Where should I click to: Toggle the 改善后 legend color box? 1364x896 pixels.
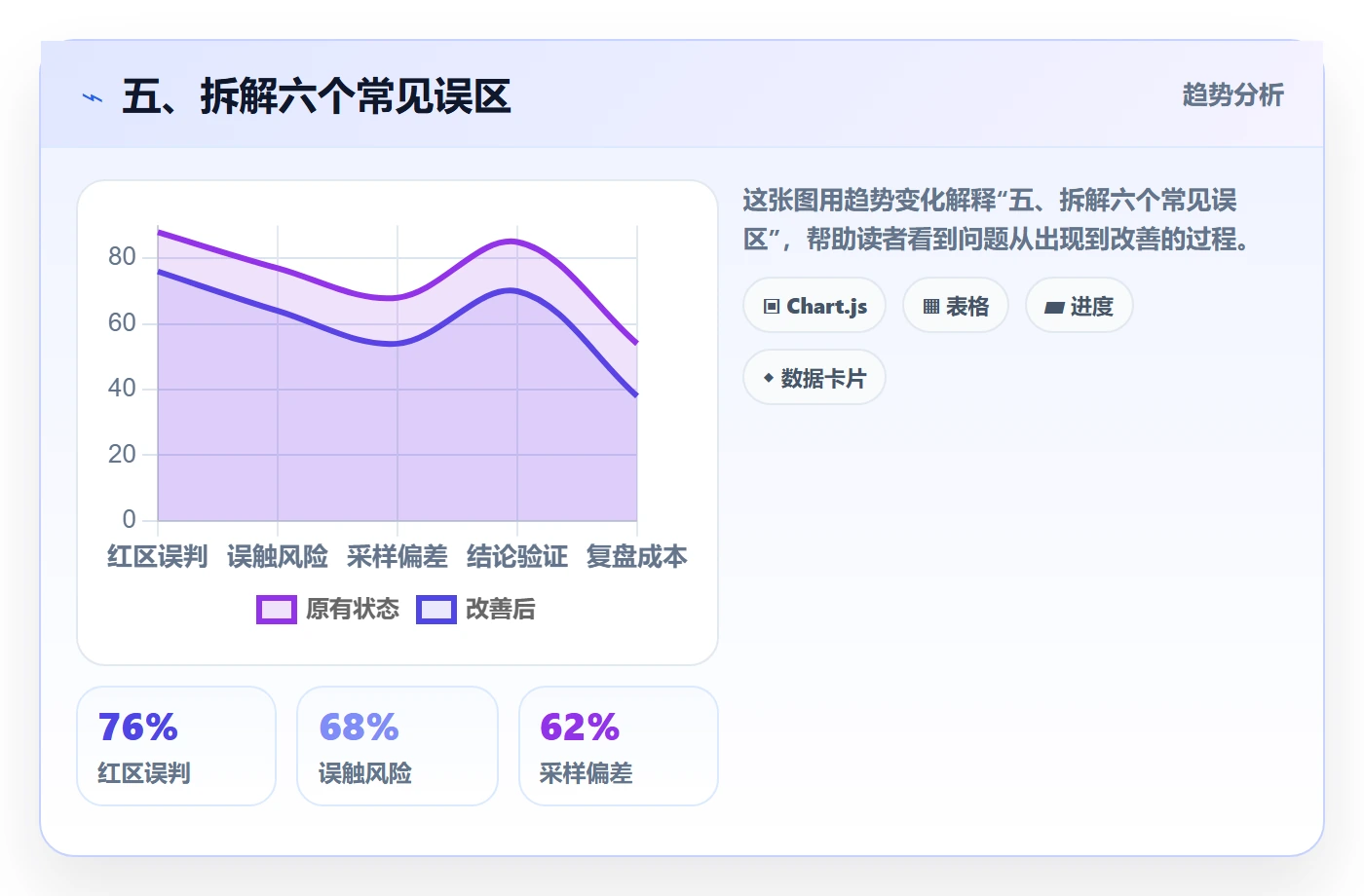436,610
